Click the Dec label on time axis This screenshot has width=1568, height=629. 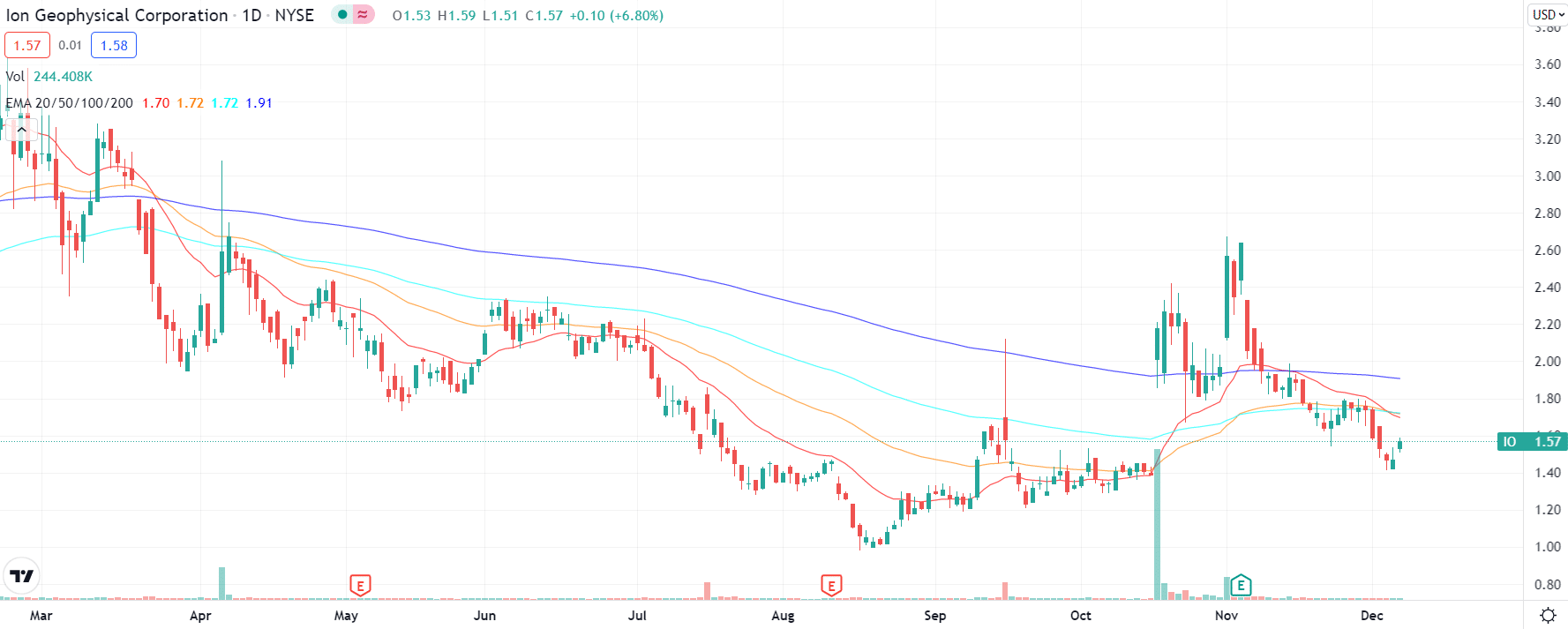click(x=1372, y=616)
